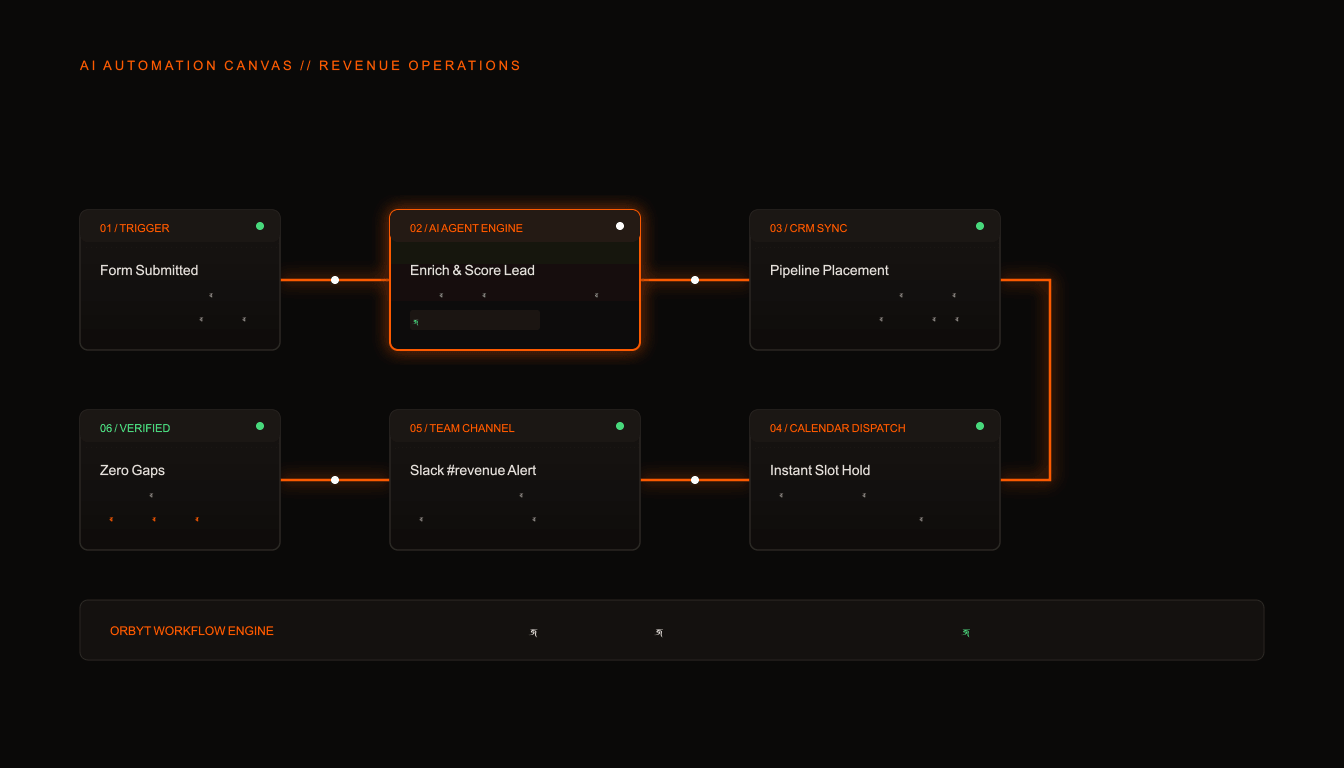1344x768 pixels.
Task: Click the green status dot on CRM Sync
Action: [980, 226]
